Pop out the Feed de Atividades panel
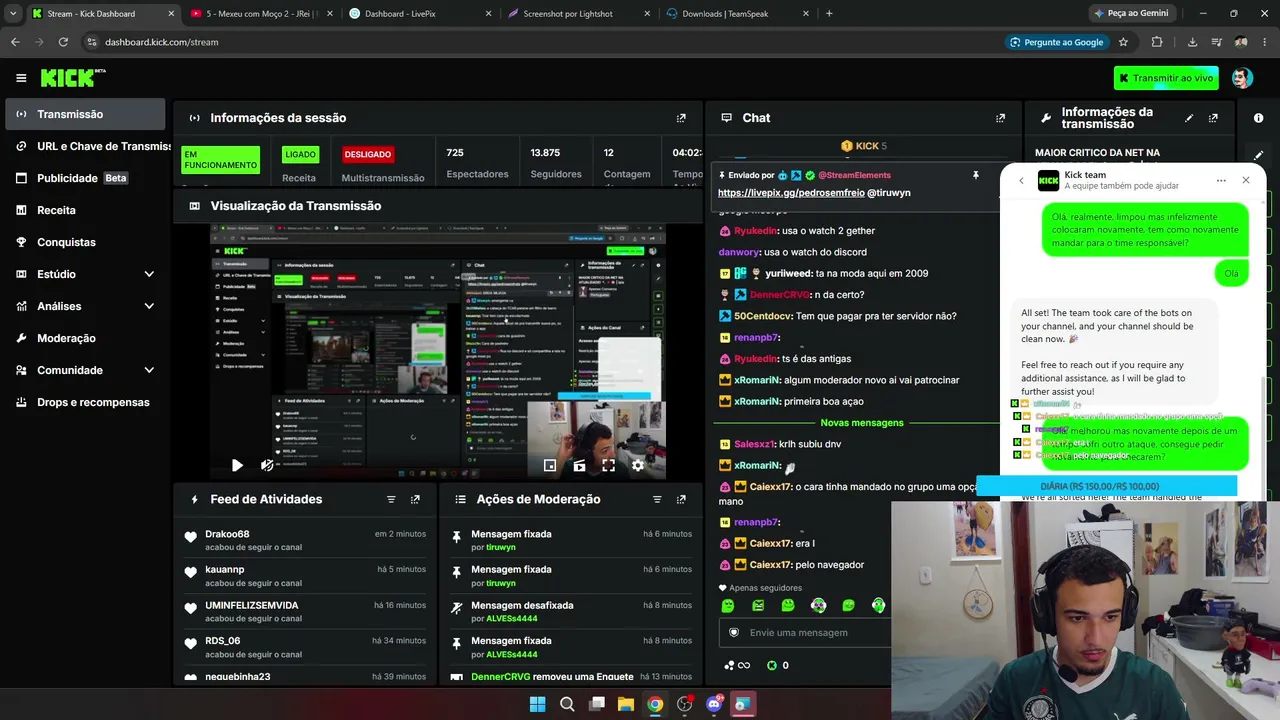The image size is (1280, 720). 415,499
